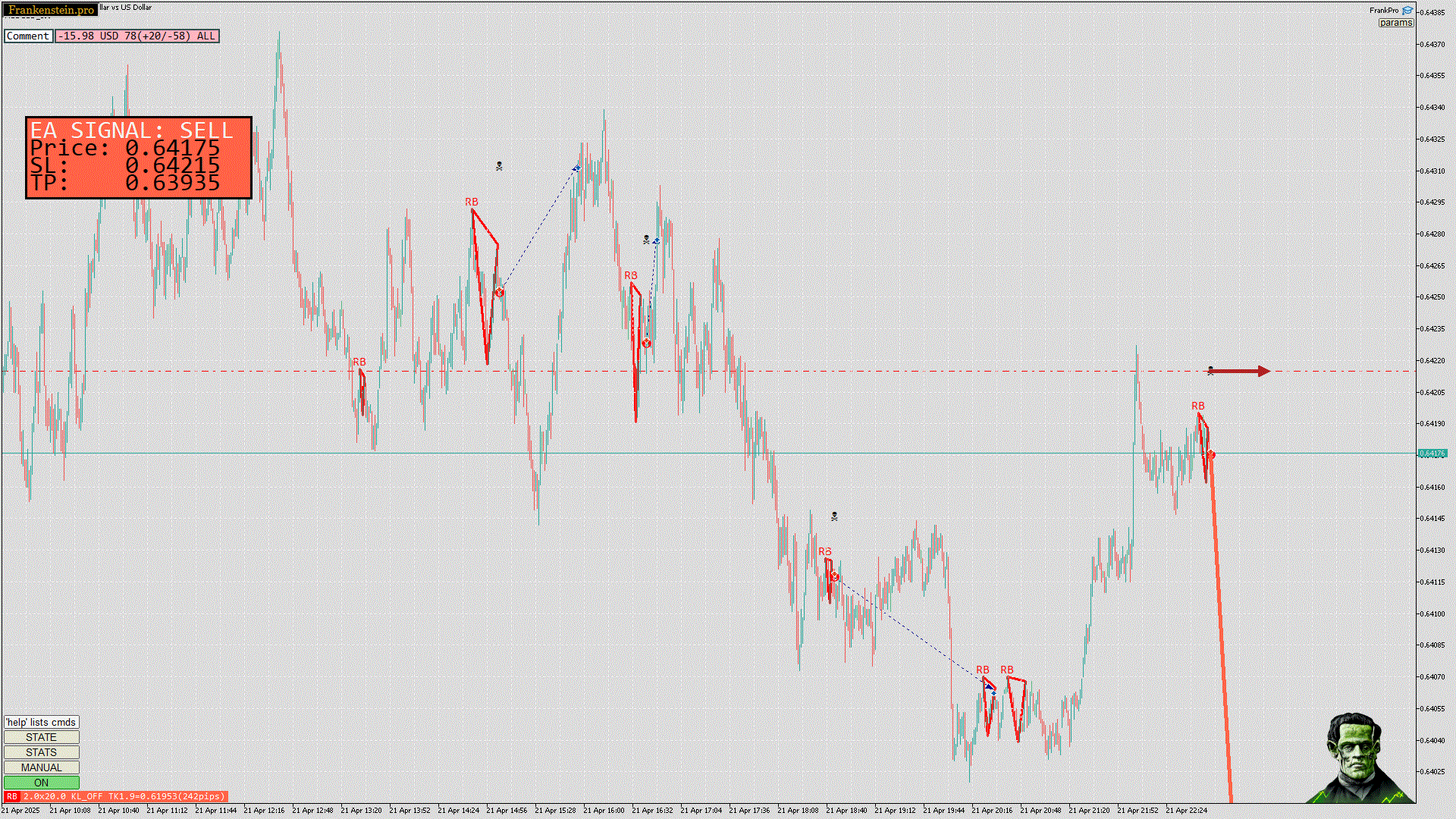Click the STATS button
The width and height of the screenshot is (1456, 819).
[41, 752]
